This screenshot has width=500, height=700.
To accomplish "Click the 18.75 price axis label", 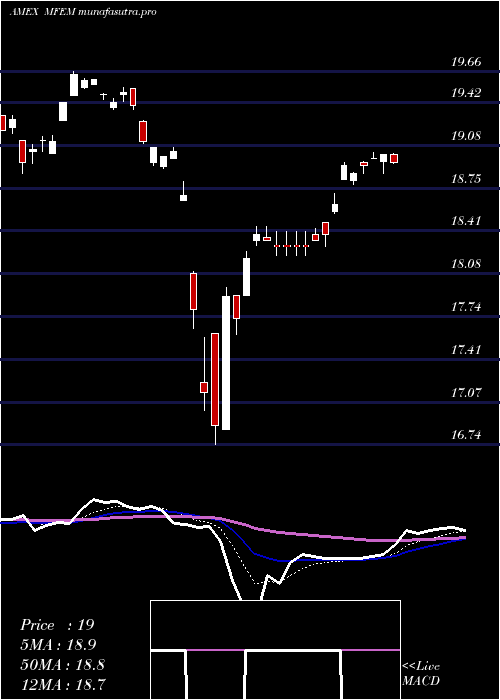I will pos(466,179).
